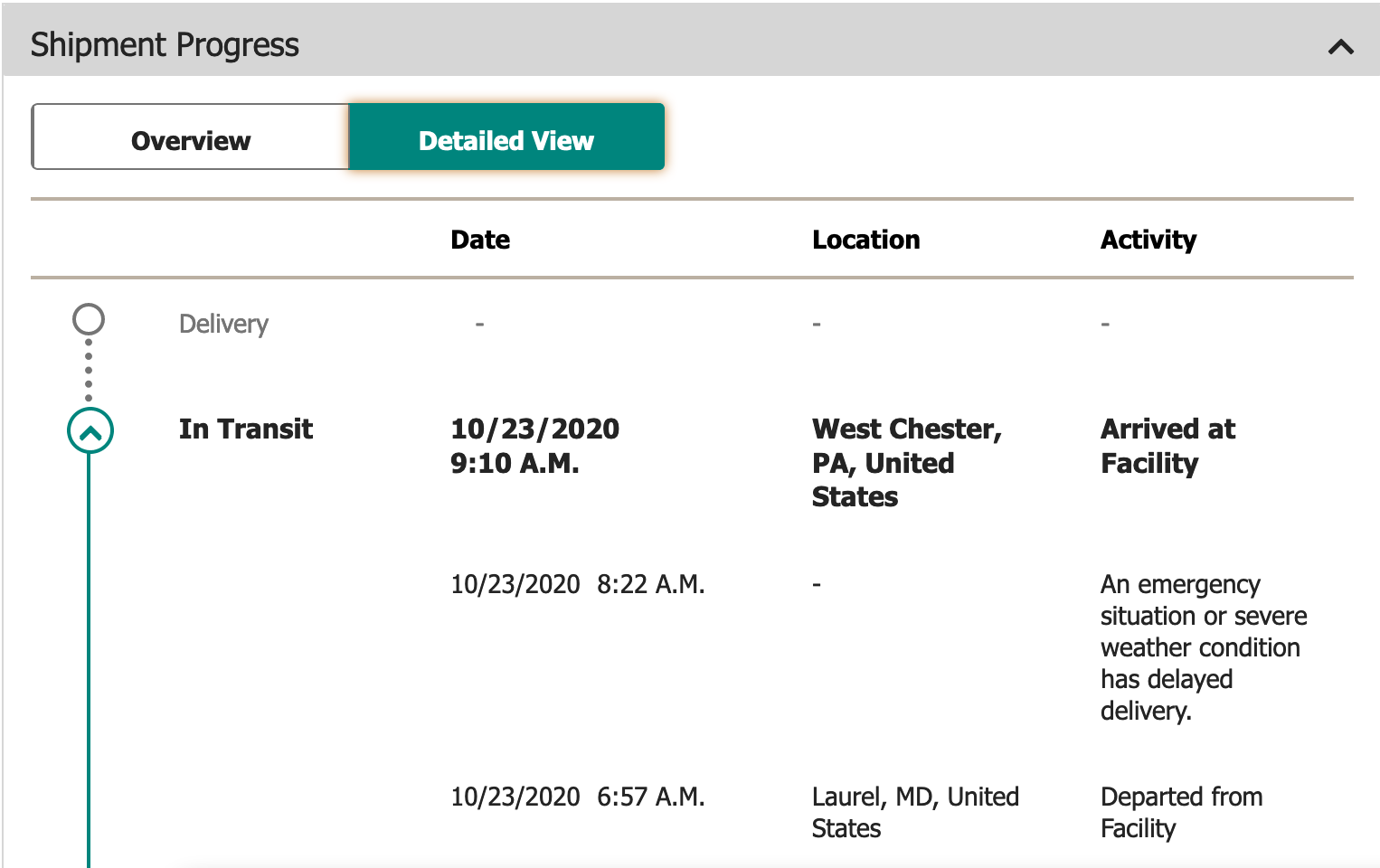The width and height of the screenshot is (1380, 868).
Task: Click the Location column header
Action: [865, 240]
